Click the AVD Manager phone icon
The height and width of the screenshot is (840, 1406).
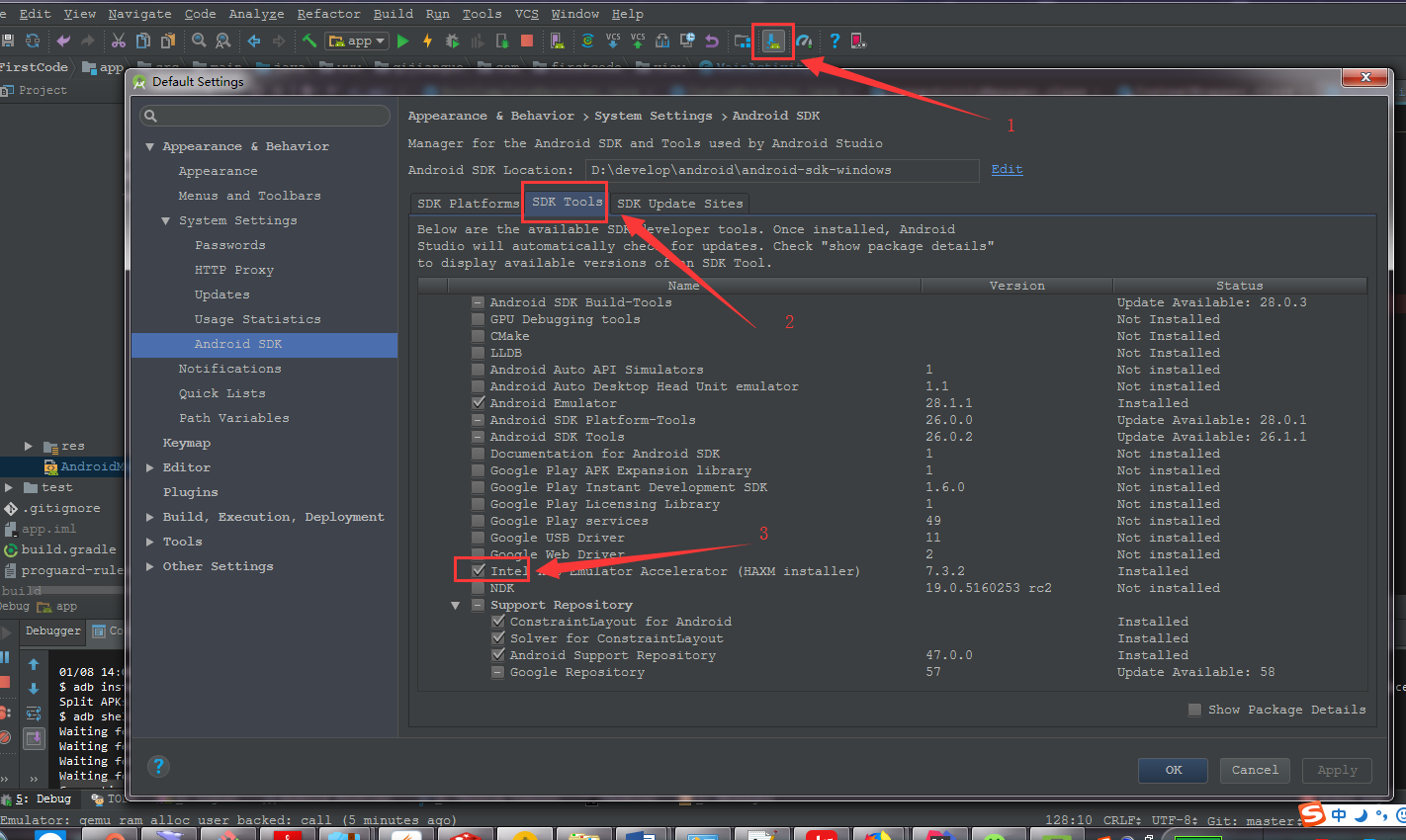558,41
